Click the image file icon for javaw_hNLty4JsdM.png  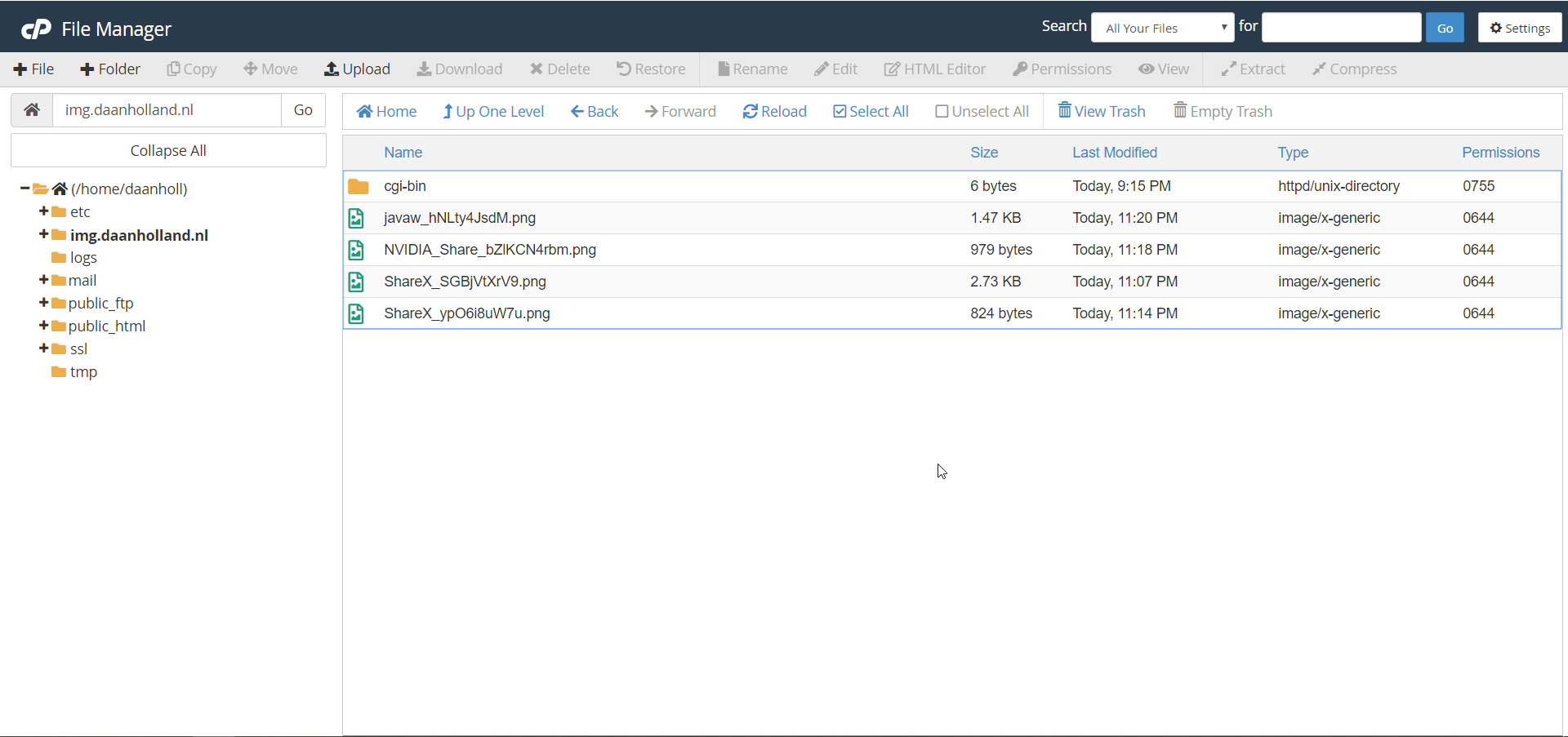(356, 218)
